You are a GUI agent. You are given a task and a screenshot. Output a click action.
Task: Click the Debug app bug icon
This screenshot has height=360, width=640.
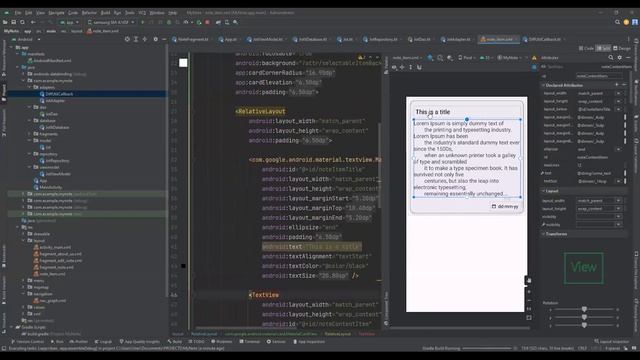coord(169,22)
